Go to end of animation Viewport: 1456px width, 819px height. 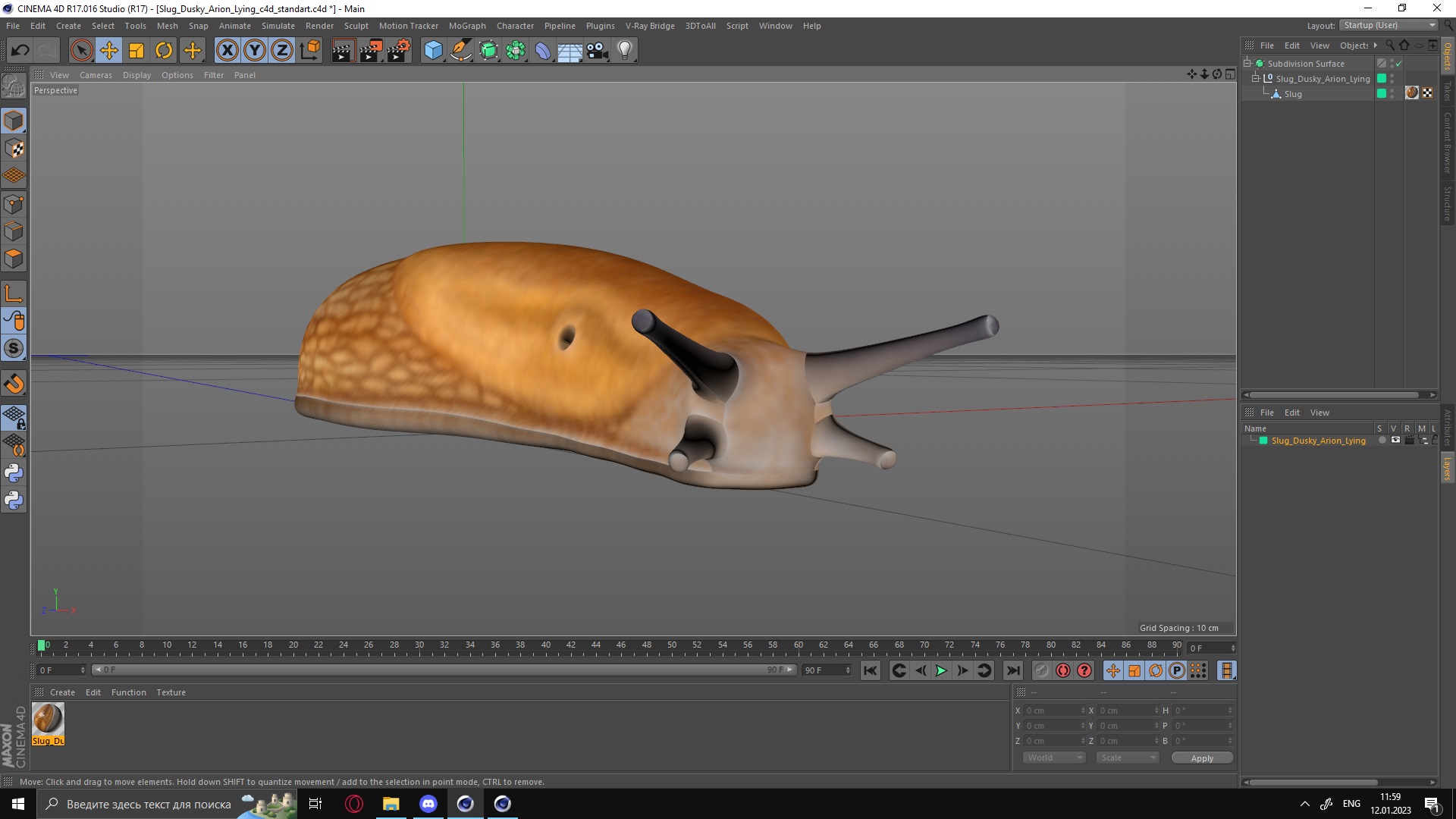pyautogui.click(x=1013, y=670)
